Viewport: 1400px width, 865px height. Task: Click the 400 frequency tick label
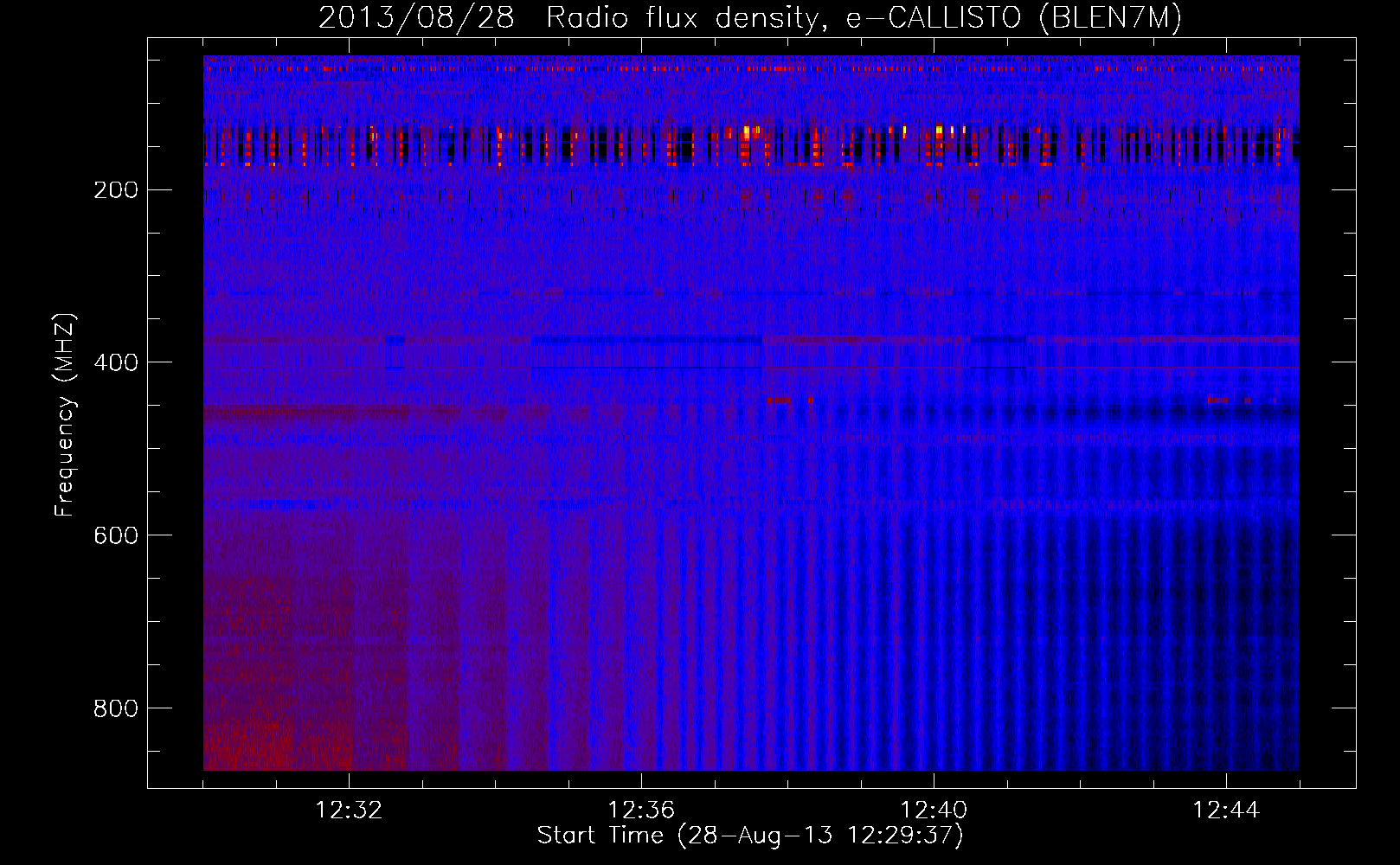click(x=115, y=363)
